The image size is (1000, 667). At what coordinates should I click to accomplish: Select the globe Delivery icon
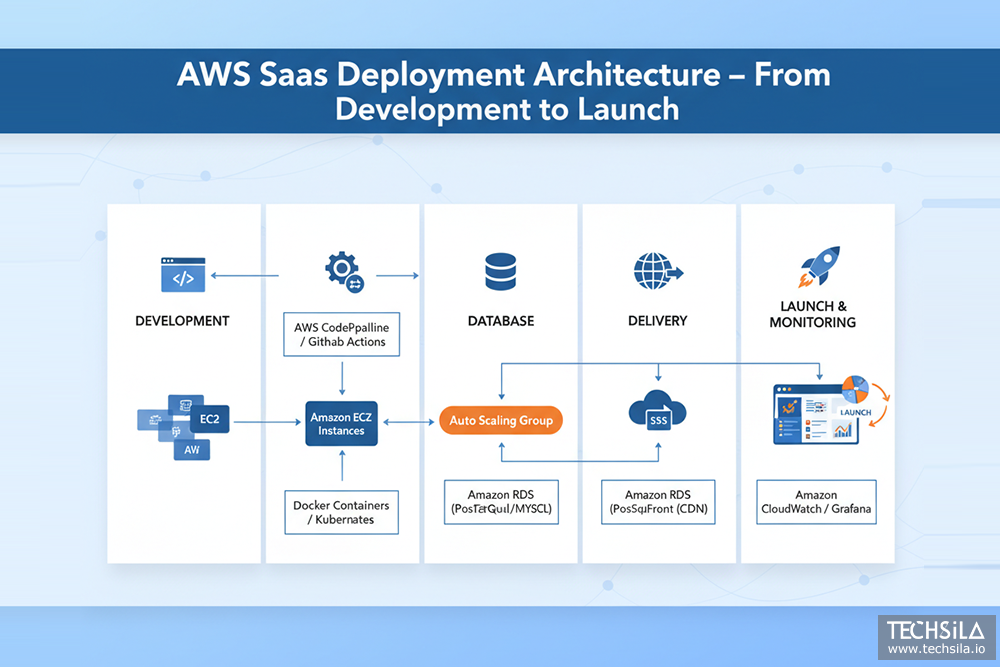pos(657,272)
